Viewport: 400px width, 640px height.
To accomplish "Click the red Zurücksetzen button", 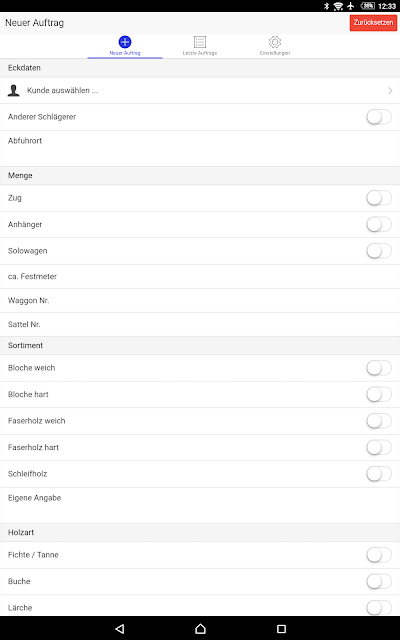I will coord(373,22).
